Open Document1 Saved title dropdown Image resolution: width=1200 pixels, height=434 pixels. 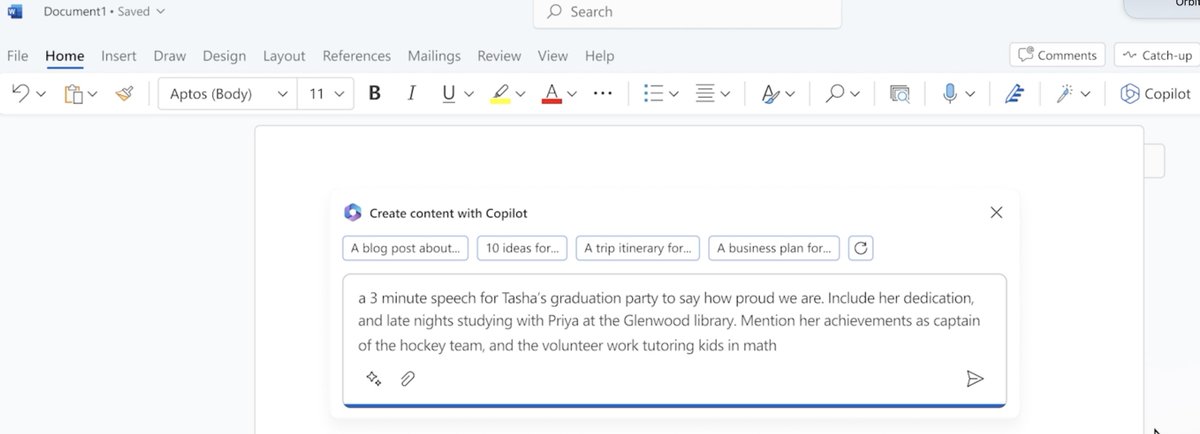tap(104, 11)
